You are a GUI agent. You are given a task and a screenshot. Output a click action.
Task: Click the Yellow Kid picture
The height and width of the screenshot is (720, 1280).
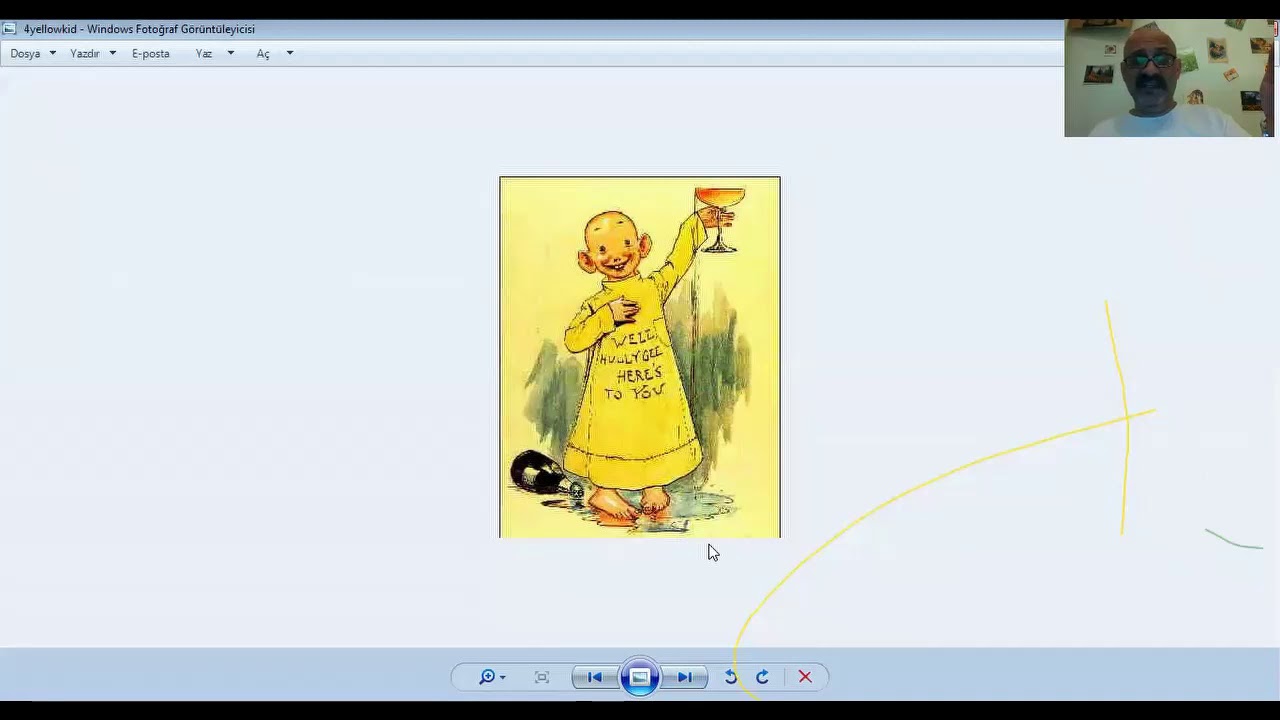tap(640, 357)
